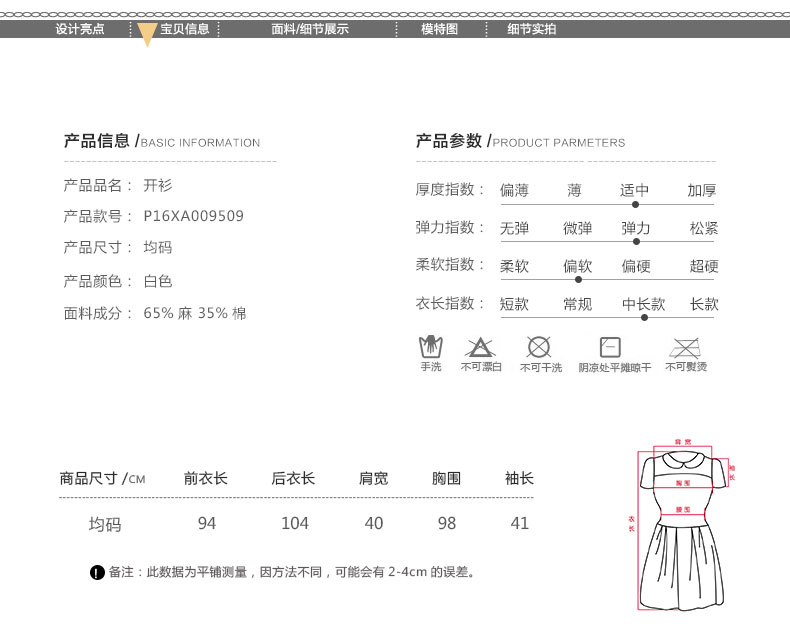Click the dry flat in shade icon

coord(610,347)
